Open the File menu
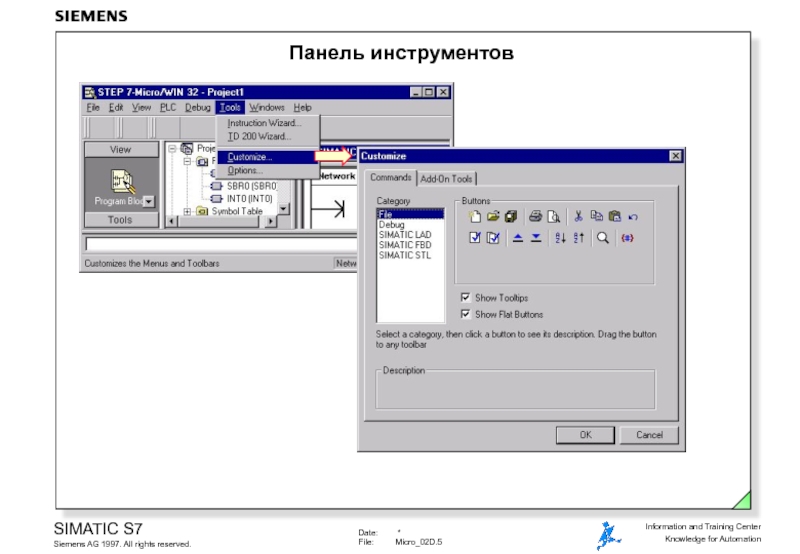 93,107
